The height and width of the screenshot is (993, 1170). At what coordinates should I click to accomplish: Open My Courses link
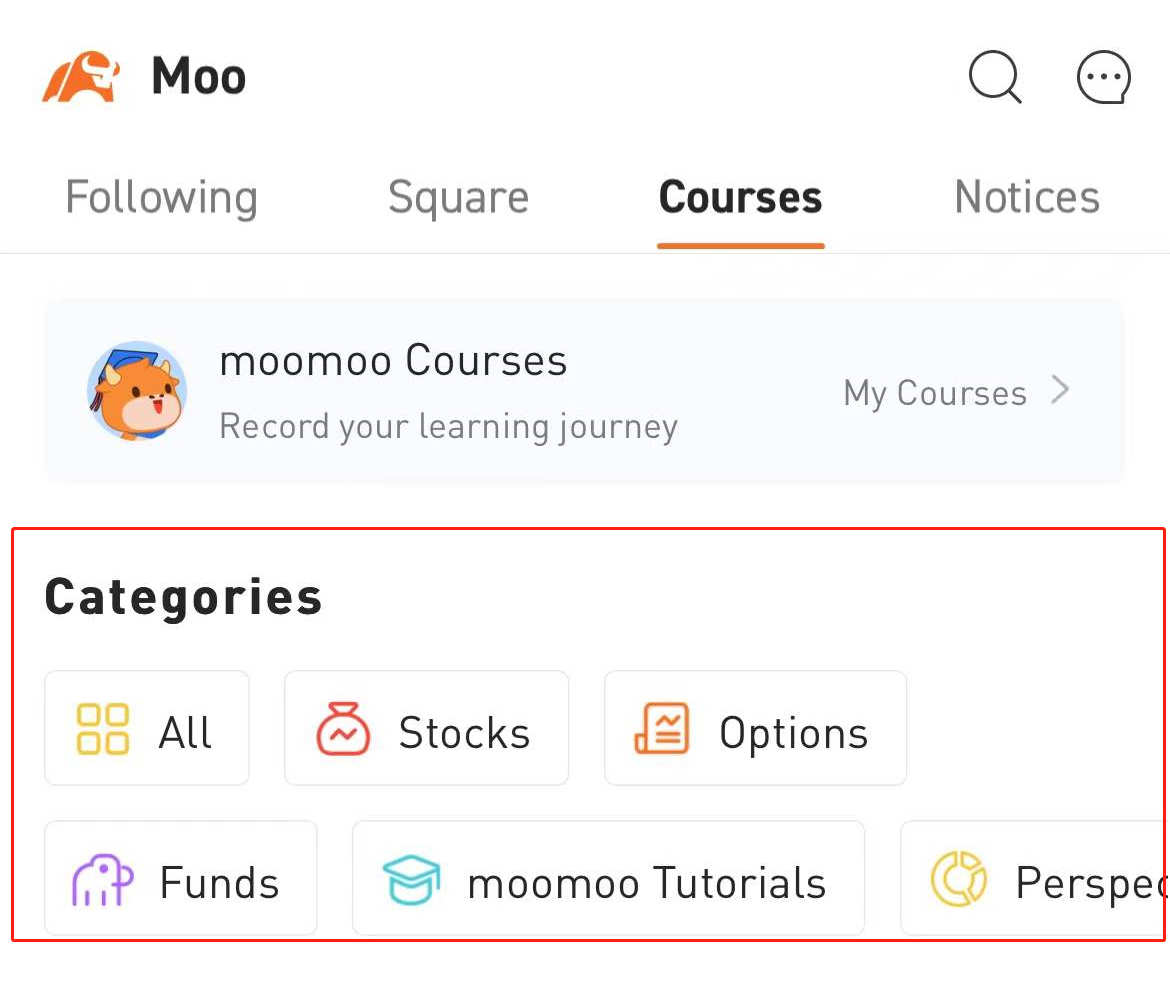(x=935, y=392)
